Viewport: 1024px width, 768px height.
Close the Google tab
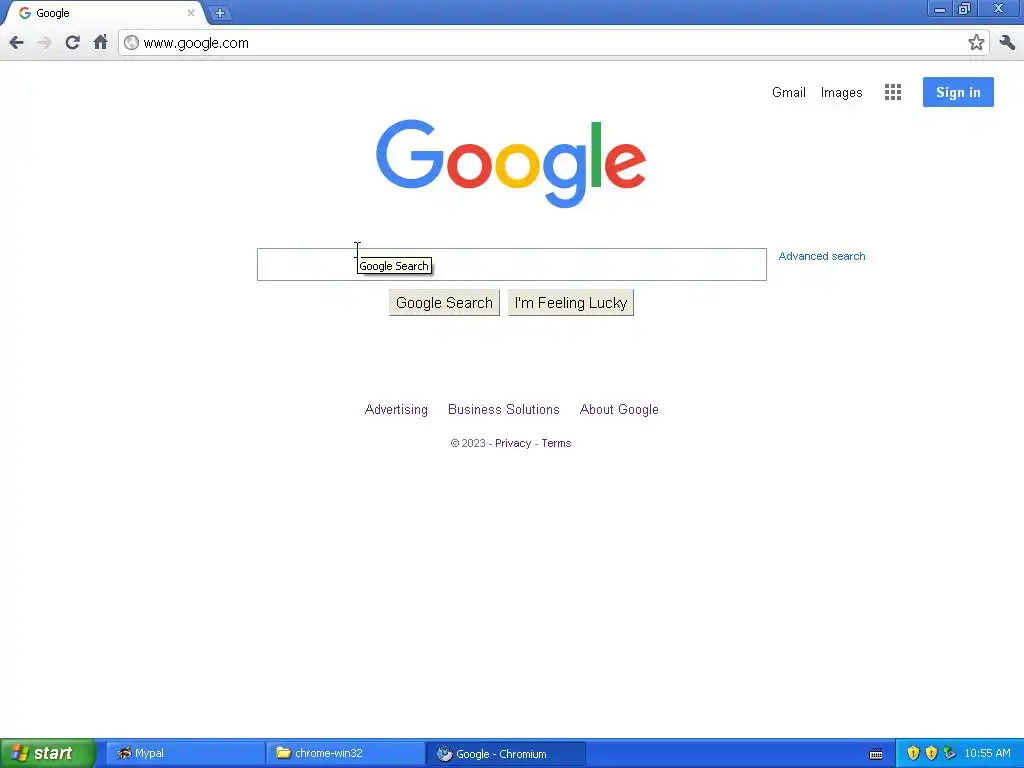click(191, 12)
